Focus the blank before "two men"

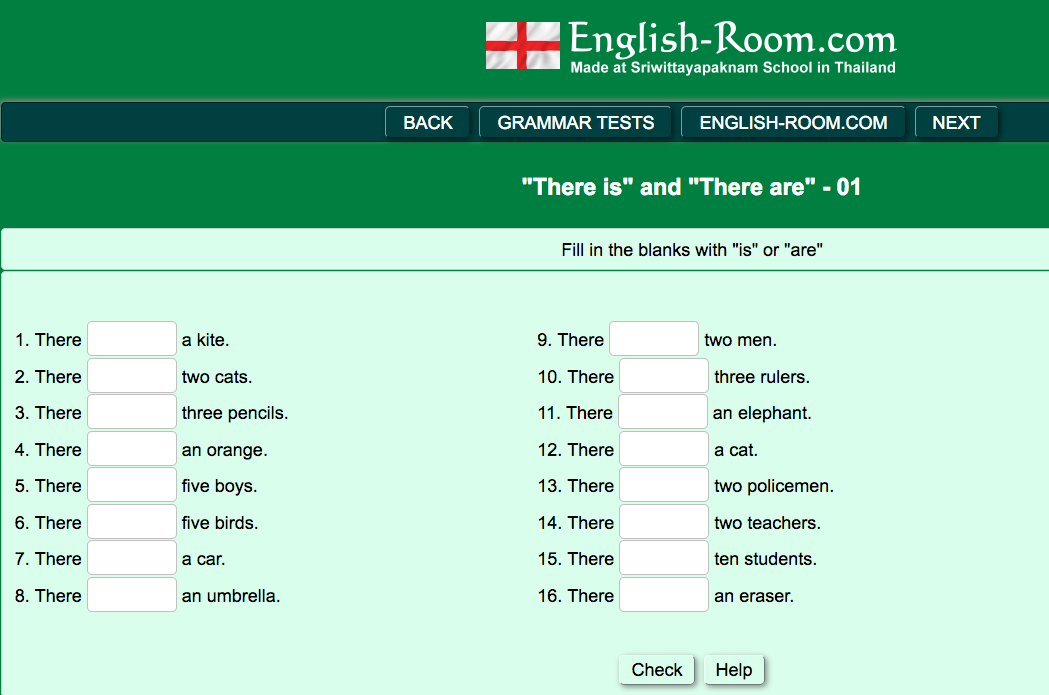click(654, 339)
